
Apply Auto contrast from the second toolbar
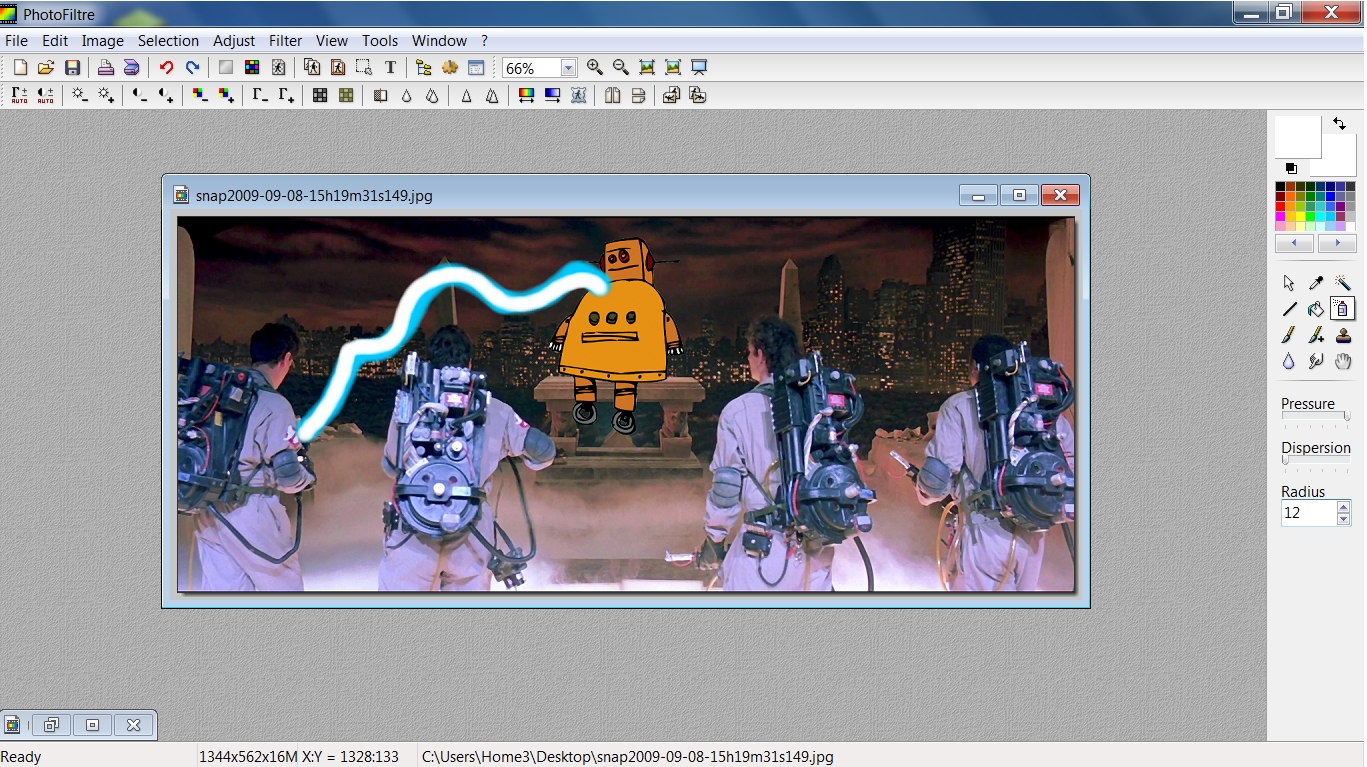pos(46,96)
